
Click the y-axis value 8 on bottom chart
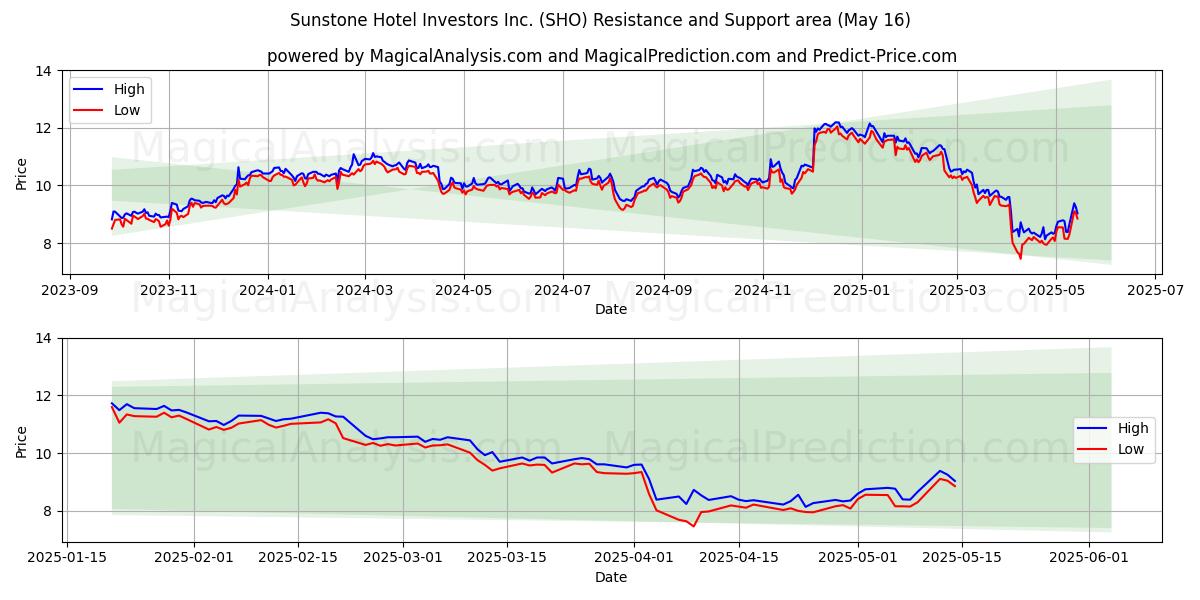[47, 511]
